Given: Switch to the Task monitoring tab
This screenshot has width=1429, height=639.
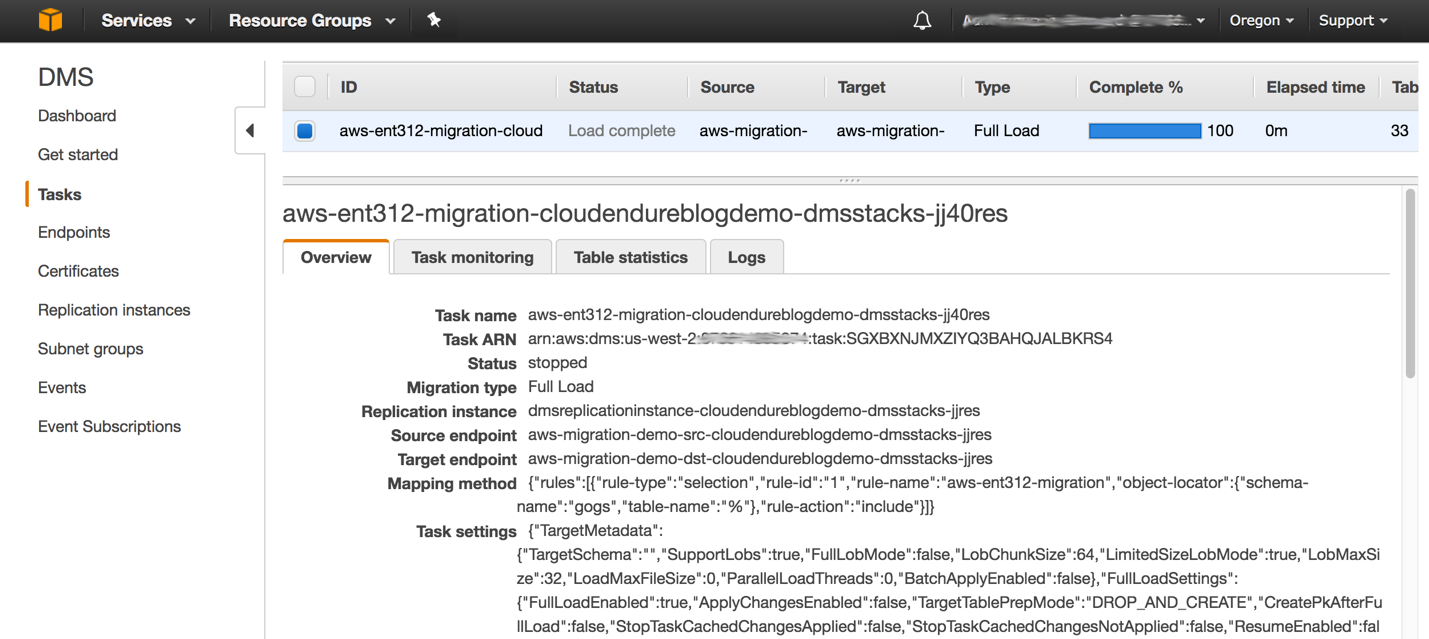Looking at the screenshot, I should pos(472,257).
